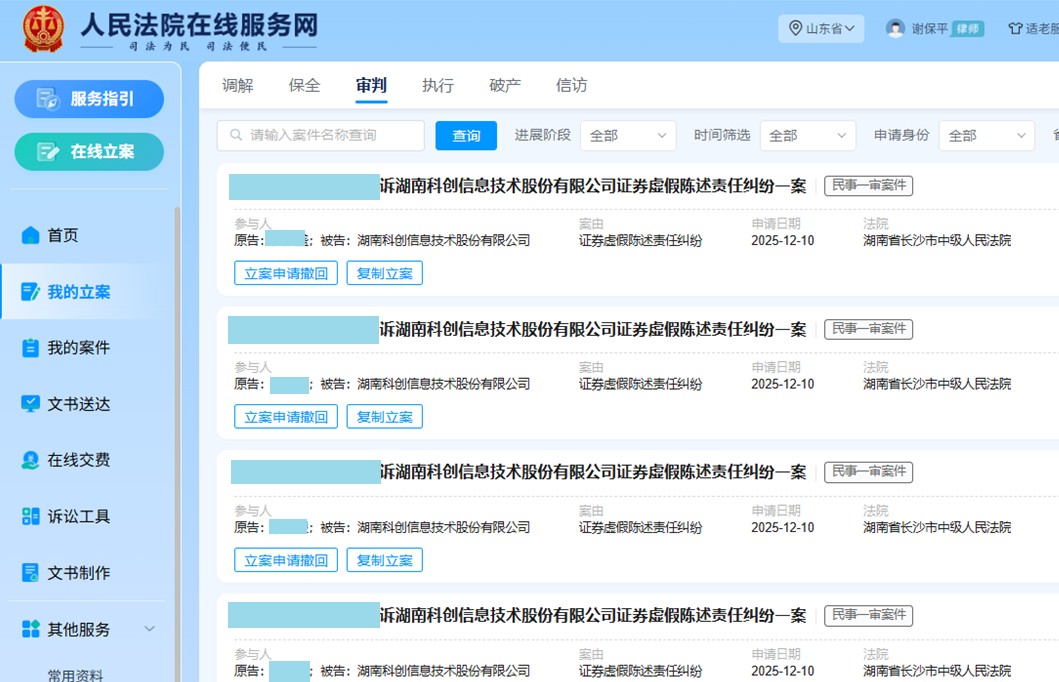
Task: Click the four-squares icon beside 其他服务
Action: click(x=30, y=629)
